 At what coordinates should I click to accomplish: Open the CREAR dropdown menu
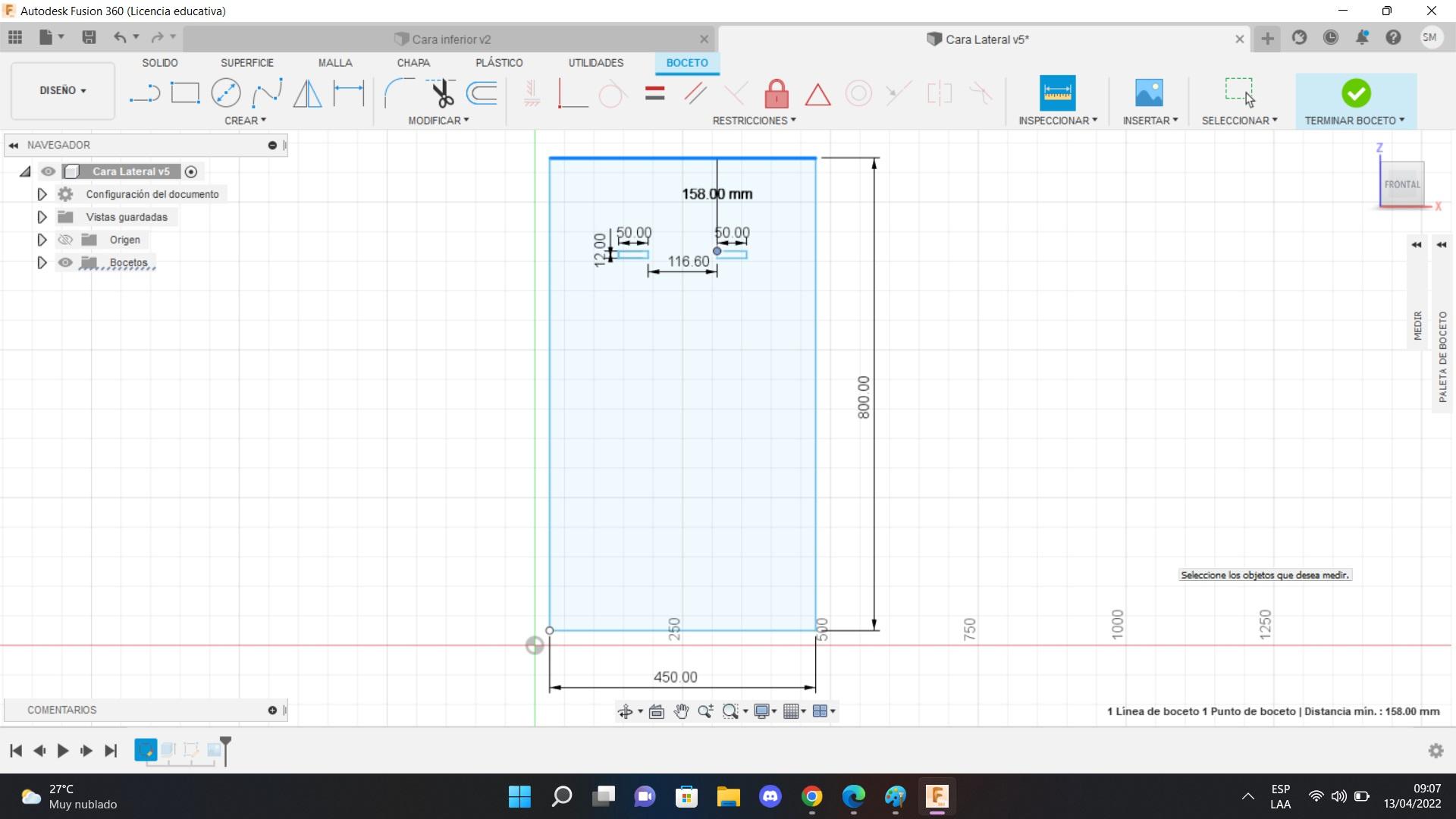[x=245, y=121]
